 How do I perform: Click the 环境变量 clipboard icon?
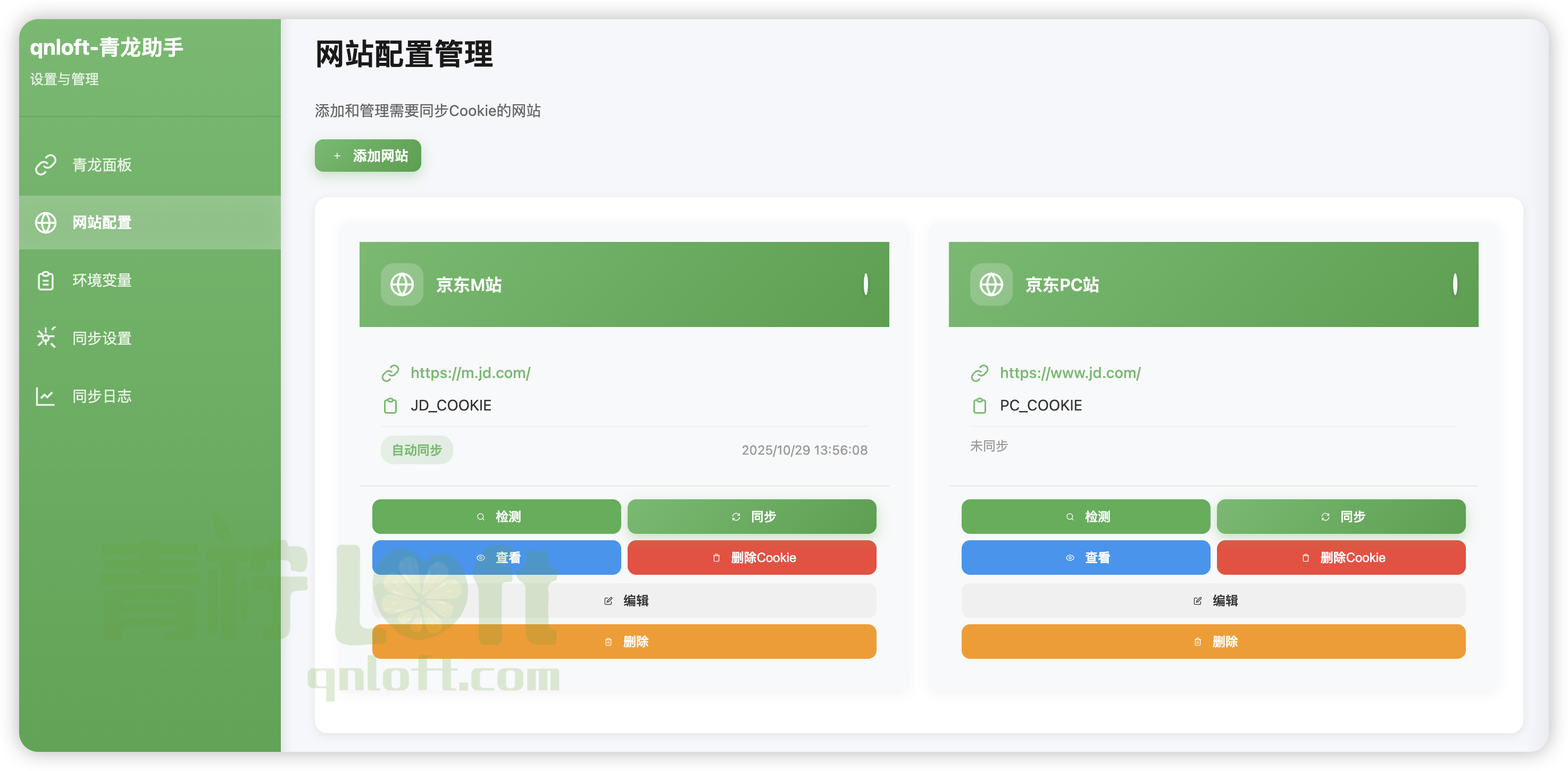click(45, 280)
